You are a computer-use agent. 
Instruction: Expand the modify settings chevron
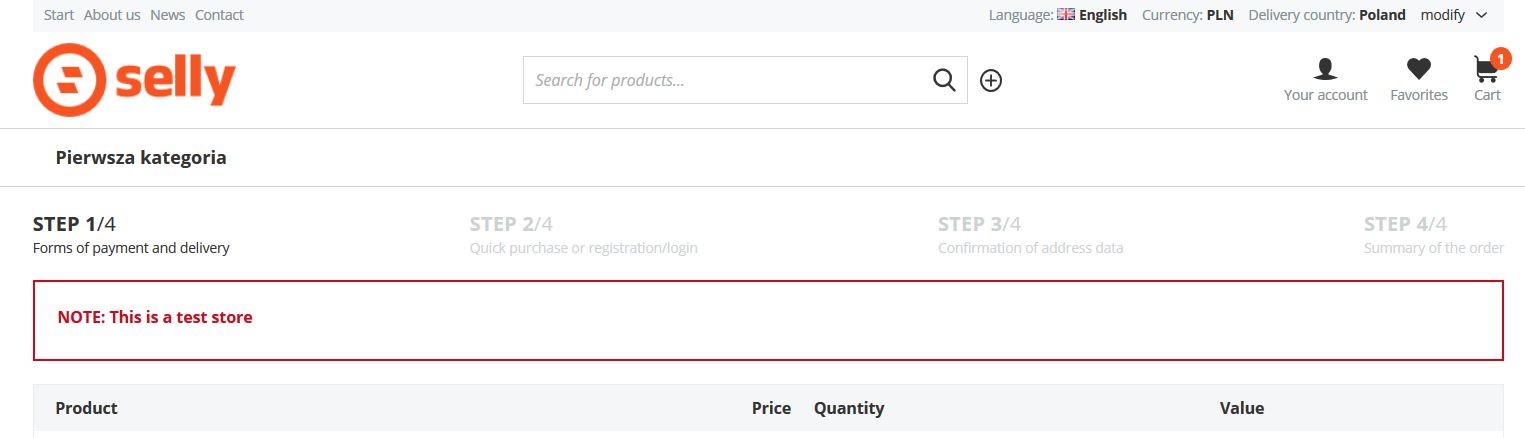tap(1482, 15)
